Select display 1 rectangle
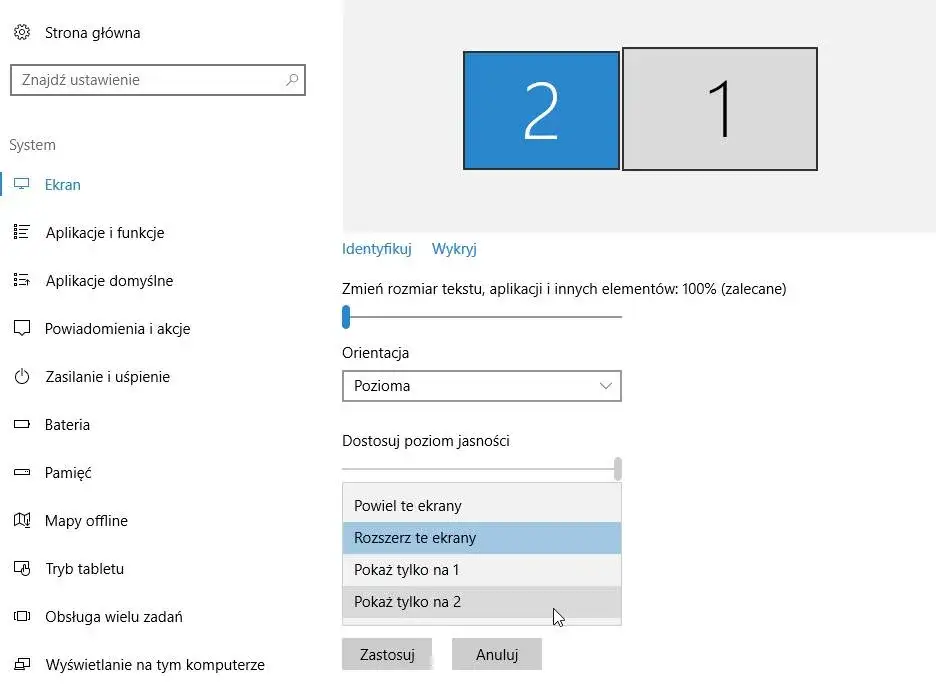This screenshot has width=936, height=685. [x=720, y=109]
